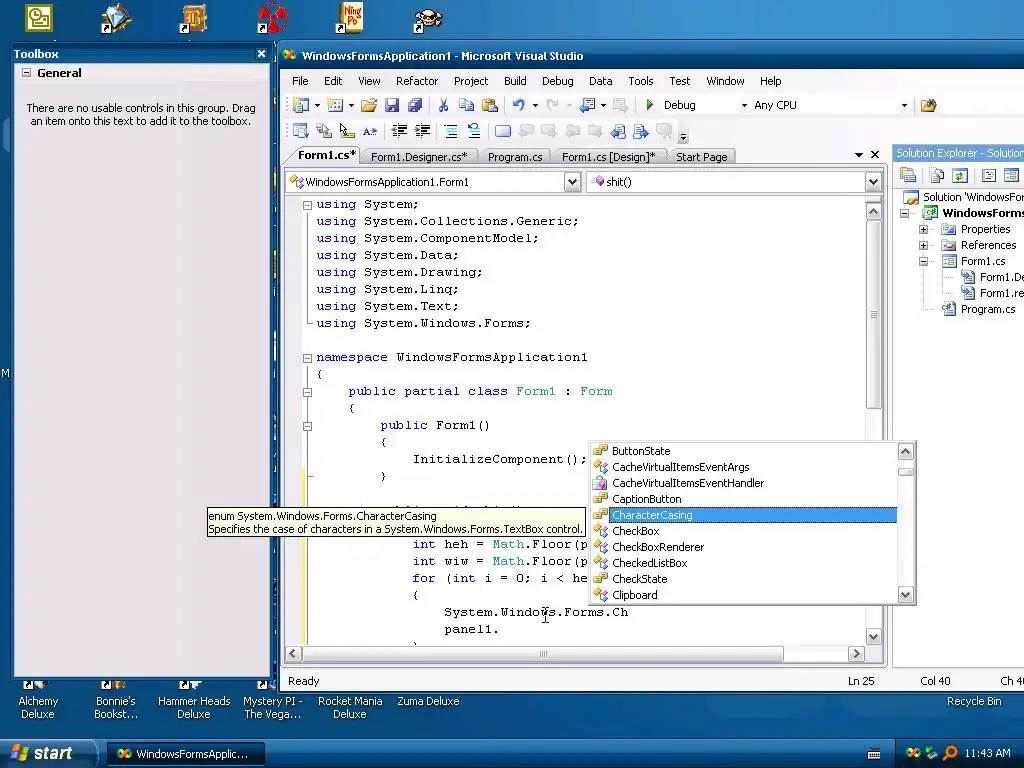Select CaptionButton in the IntelliSense list
This screenshot has height=768, width=1024.
(744, 499)
